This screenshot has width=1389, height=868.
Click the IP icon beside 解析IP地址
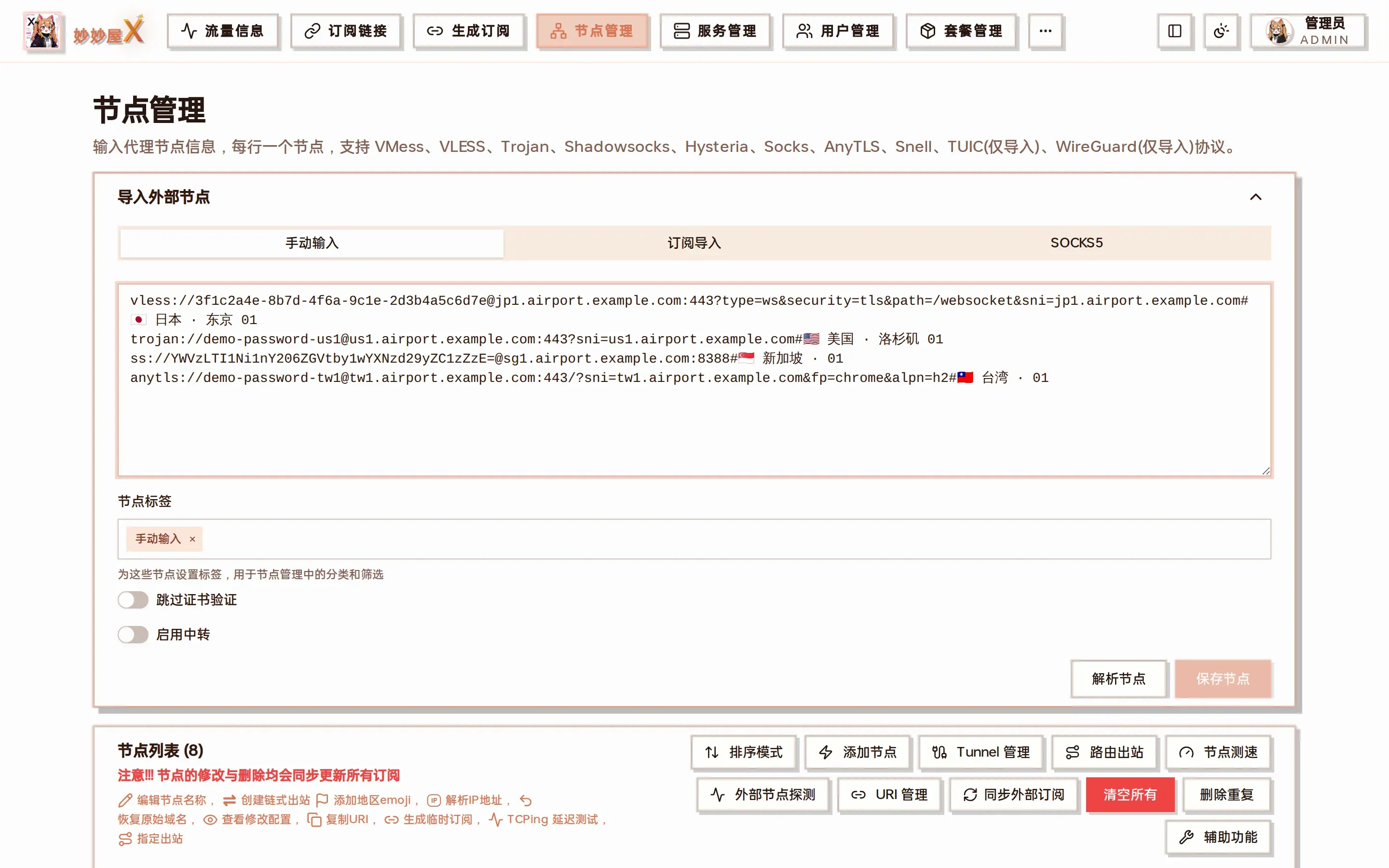[434, 800]
